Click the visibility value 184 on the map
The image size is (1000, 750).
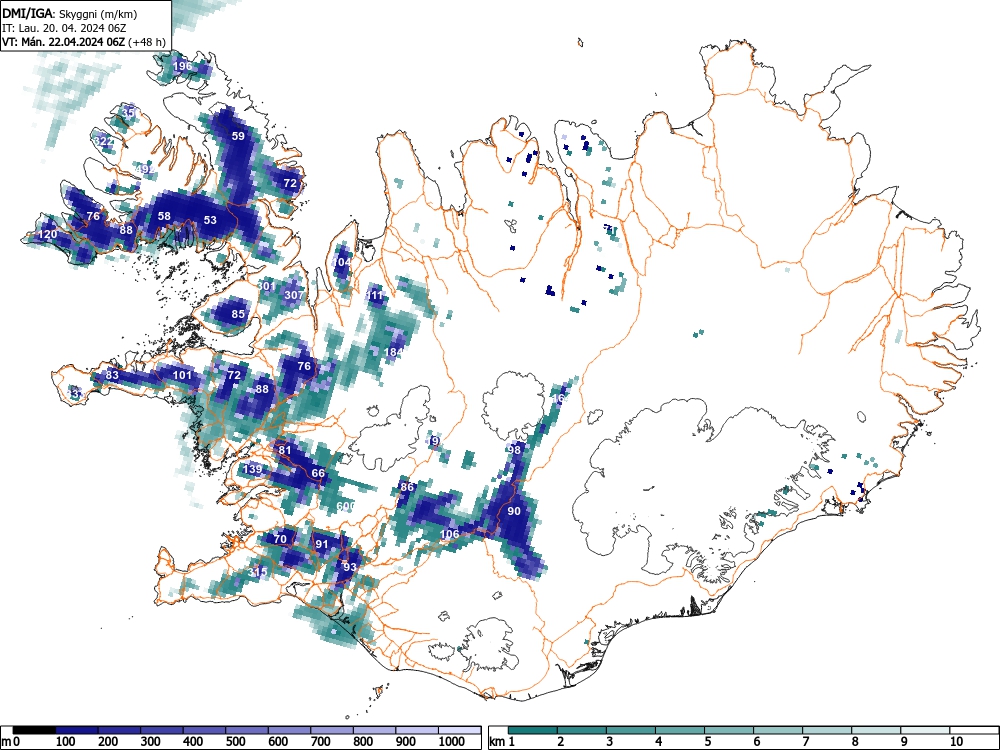(x=393, y=352)
